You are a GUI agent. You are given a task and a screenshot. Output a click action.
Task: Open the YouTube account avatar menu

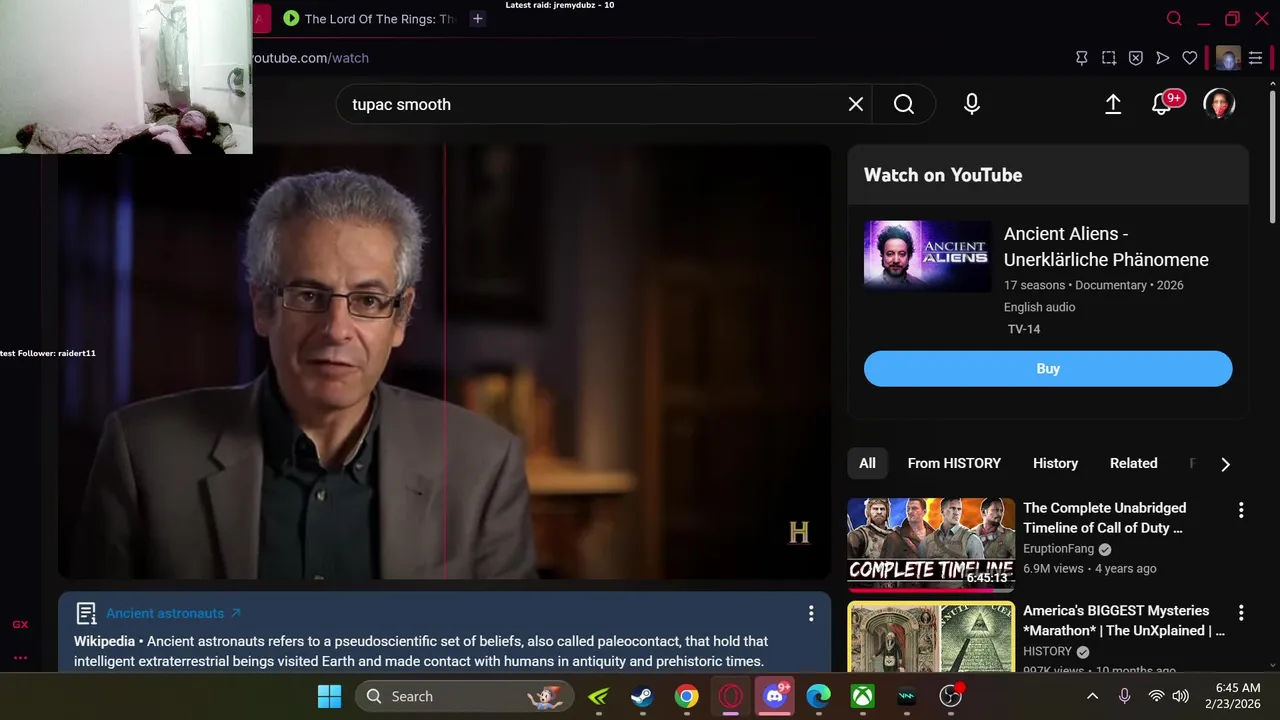click(x=1219, y=104)
